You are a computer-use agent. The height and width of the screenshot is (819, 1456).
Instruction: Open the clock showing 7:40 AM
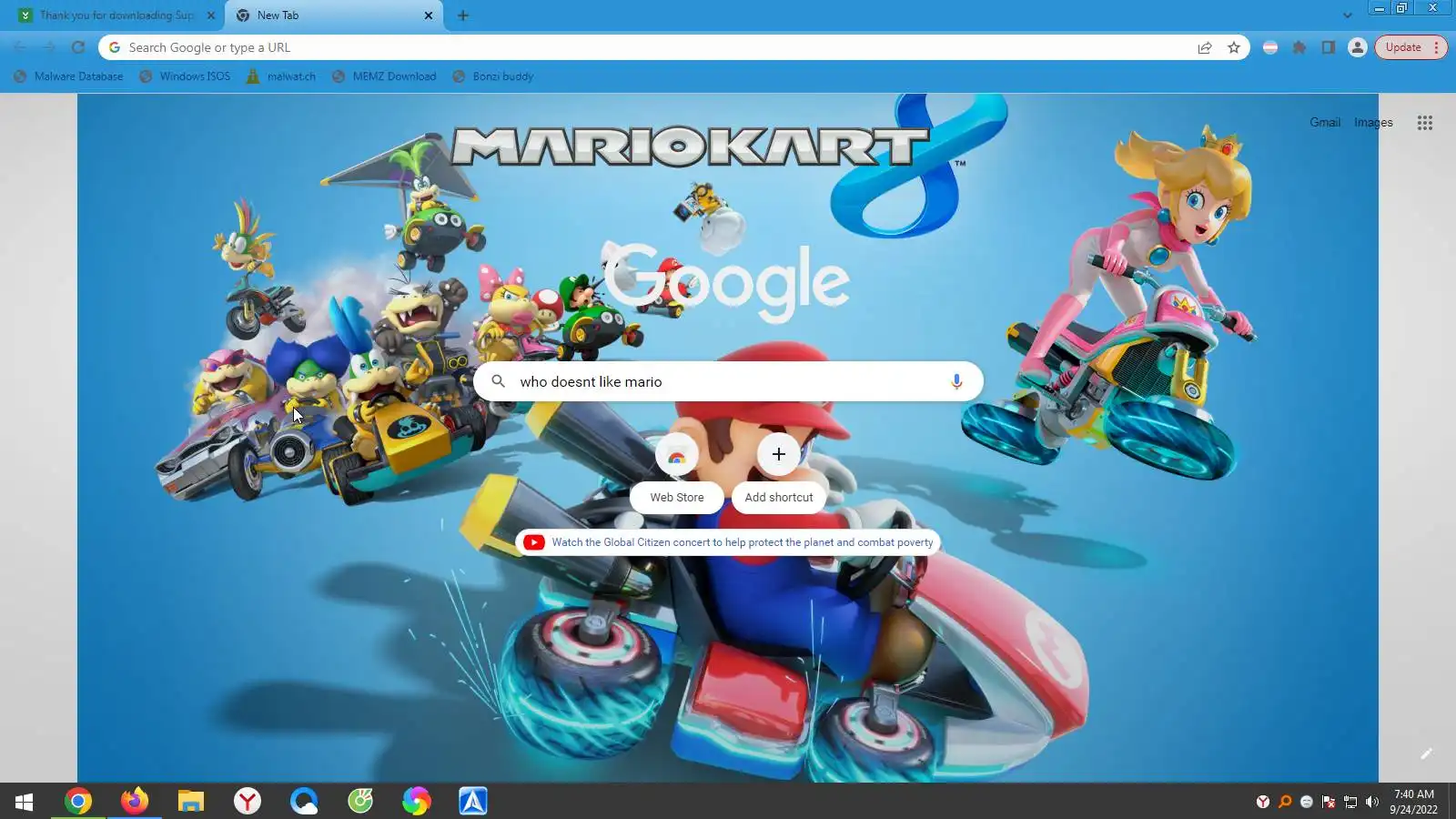(1414, 802)
